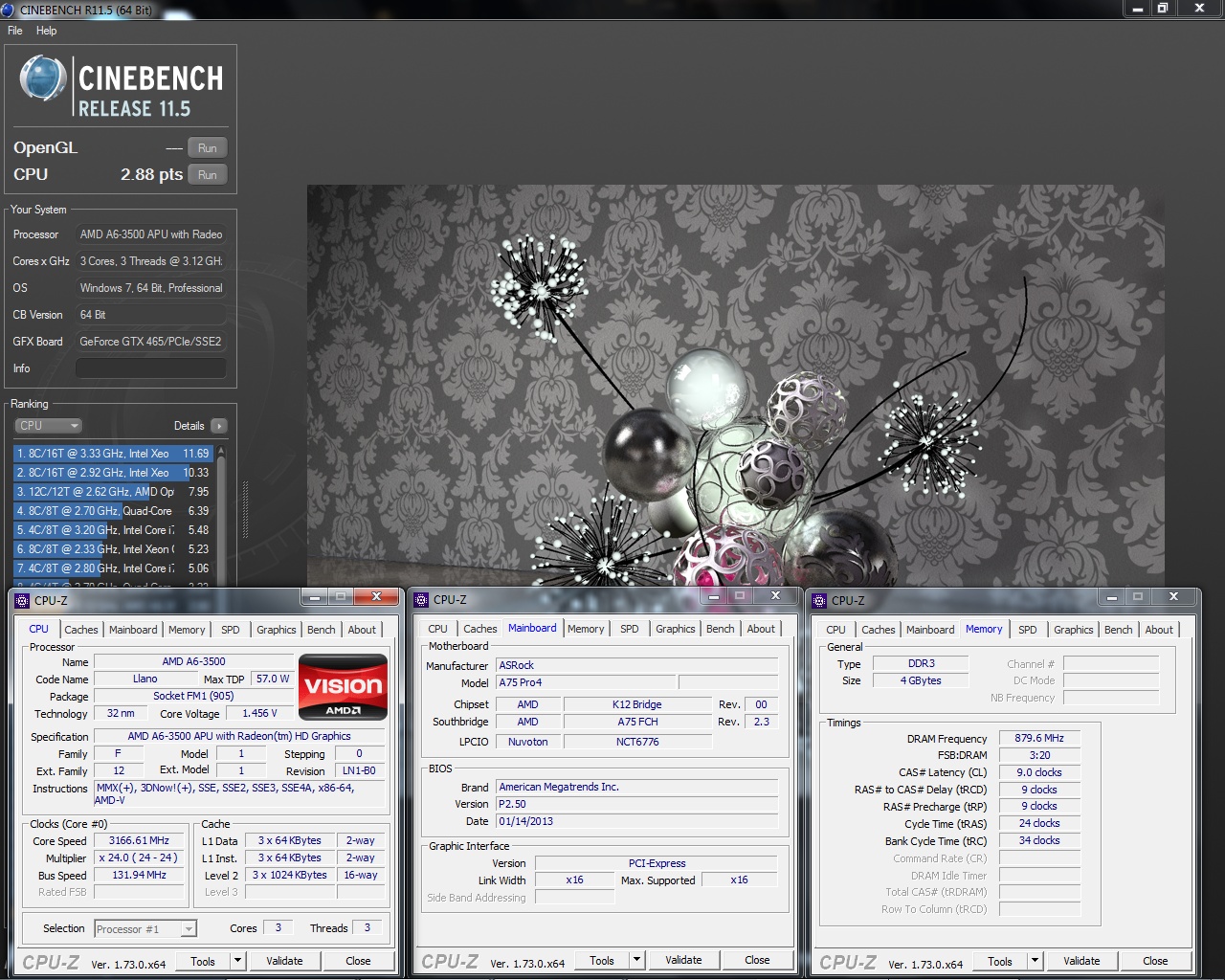
Task: Run the CPU benchmark
Action: [208, 175]
